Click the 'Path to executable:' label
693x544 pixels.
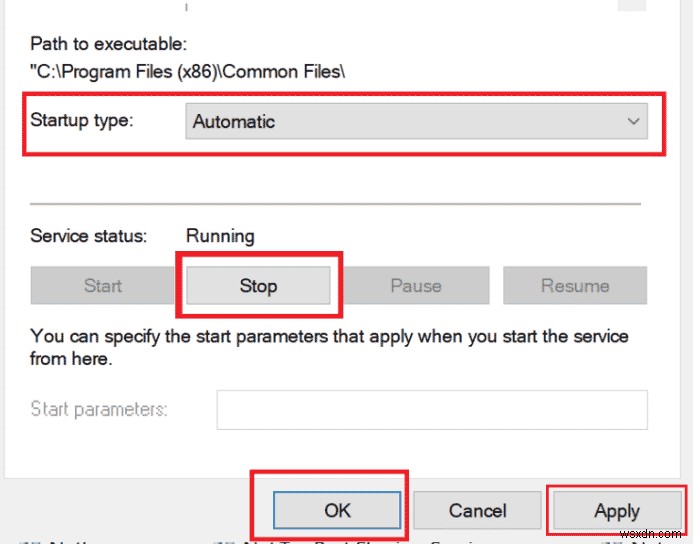click(109, 44)
